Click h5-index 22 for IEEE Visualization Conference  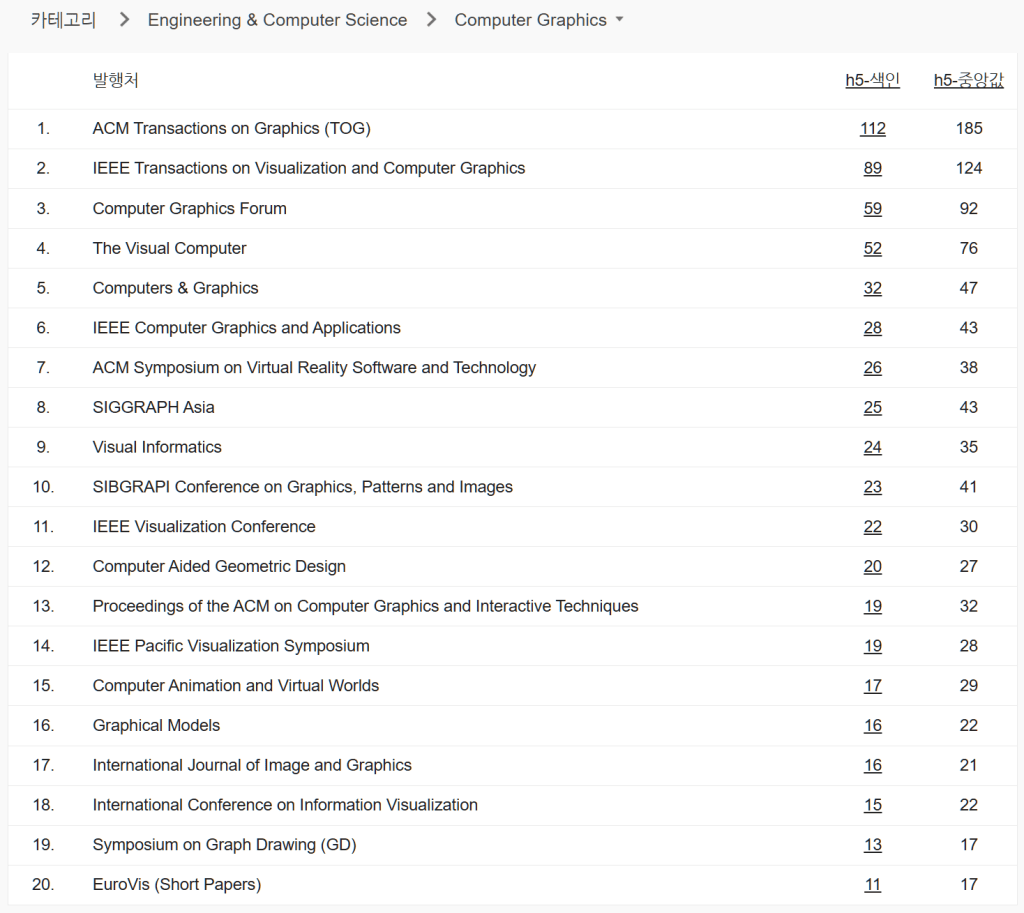(x=872, y=527)
